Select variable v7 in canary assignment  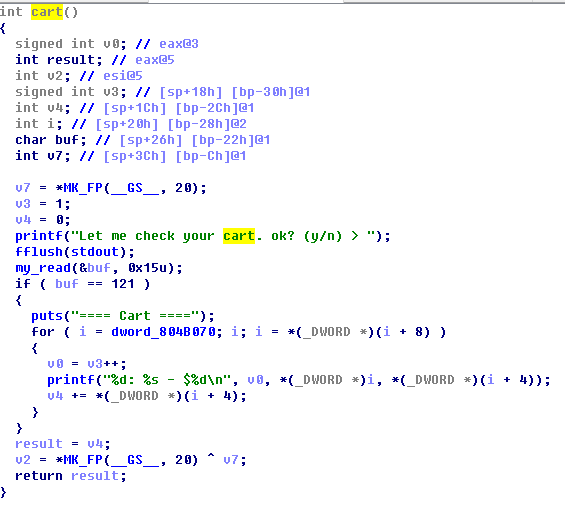(23, 188)
